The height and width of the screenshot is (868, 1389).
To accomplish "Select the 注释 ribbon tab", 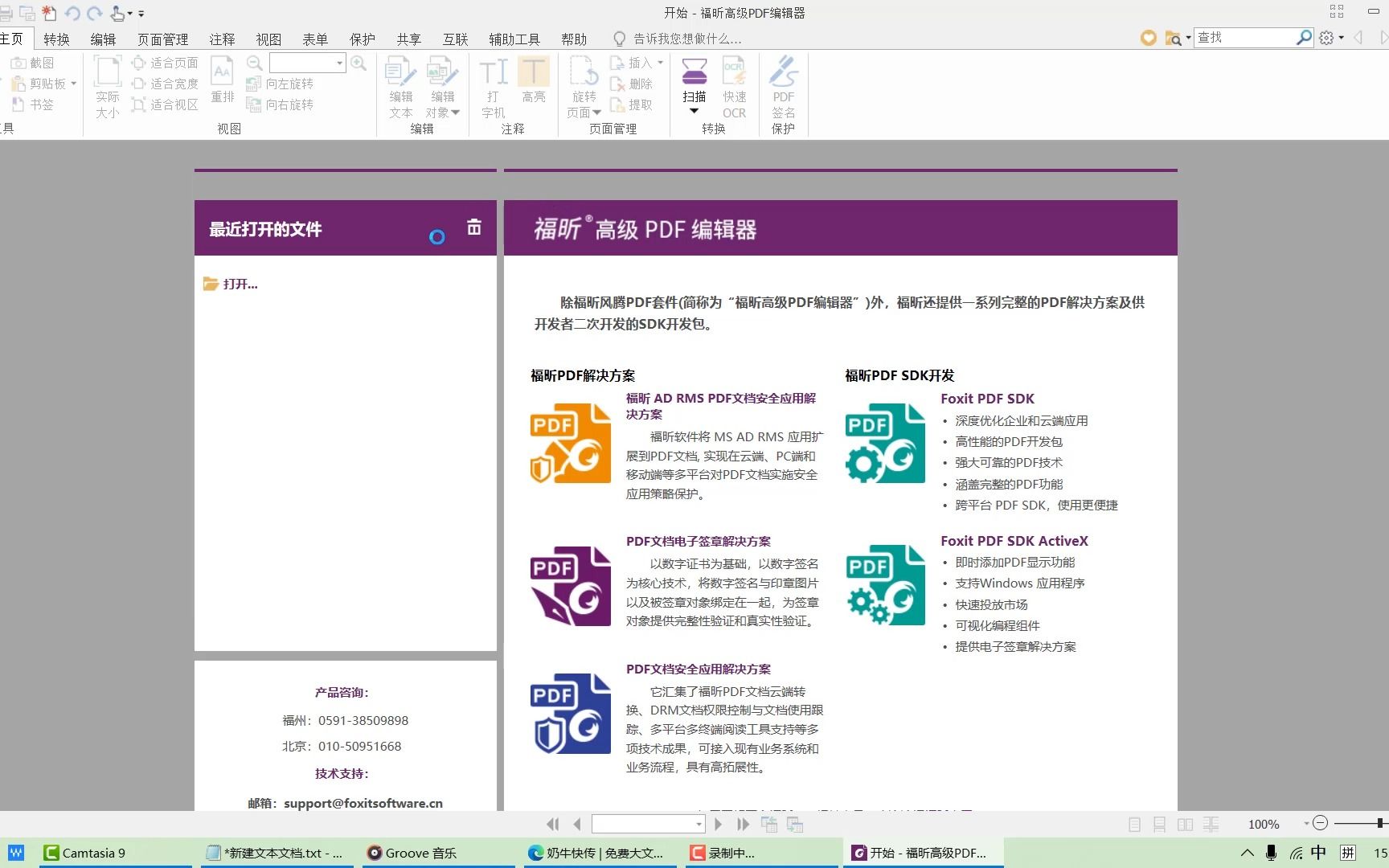I will 222,39.
